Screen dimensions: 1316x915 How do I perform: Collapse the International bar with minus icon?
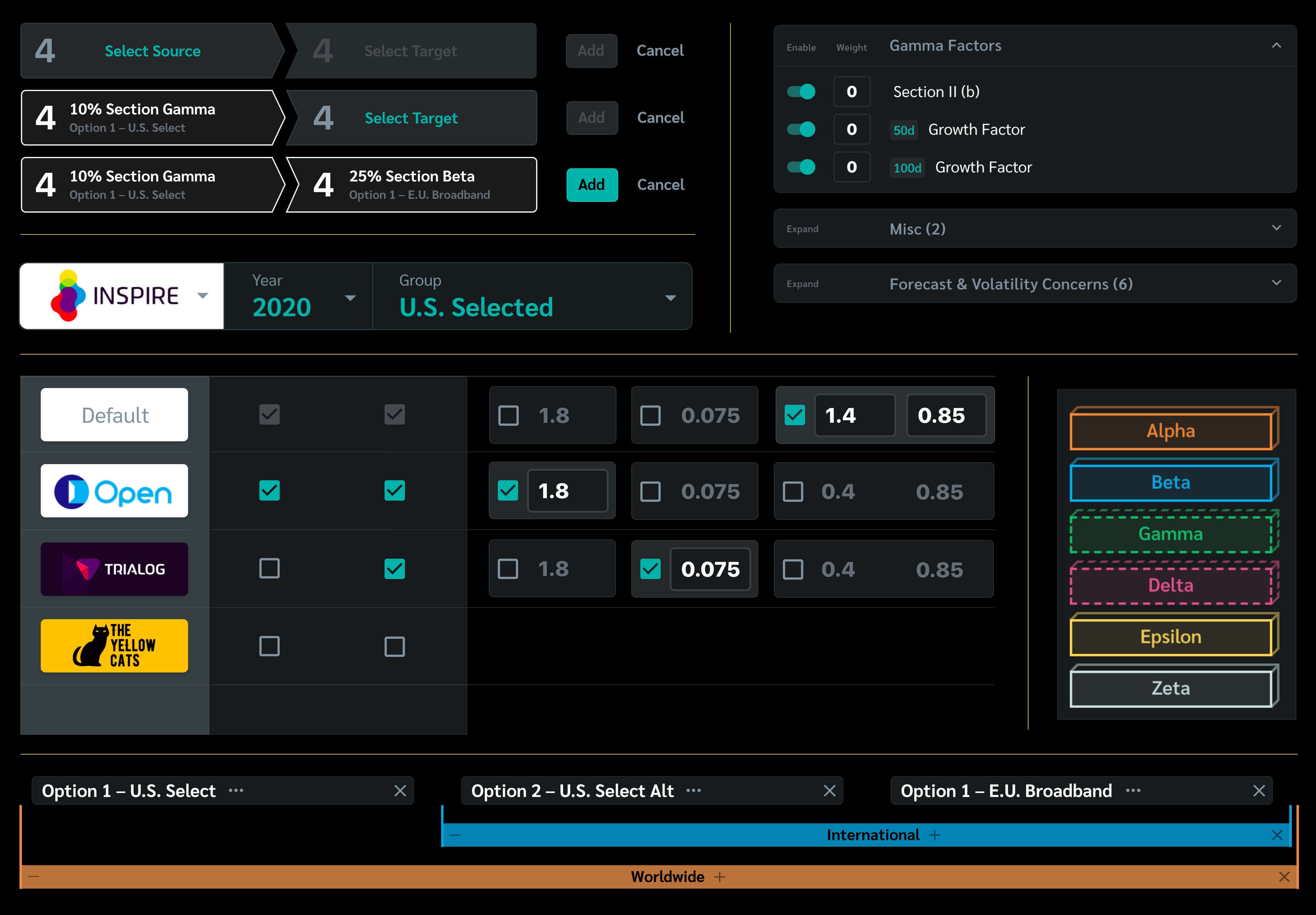coord(455,836)
